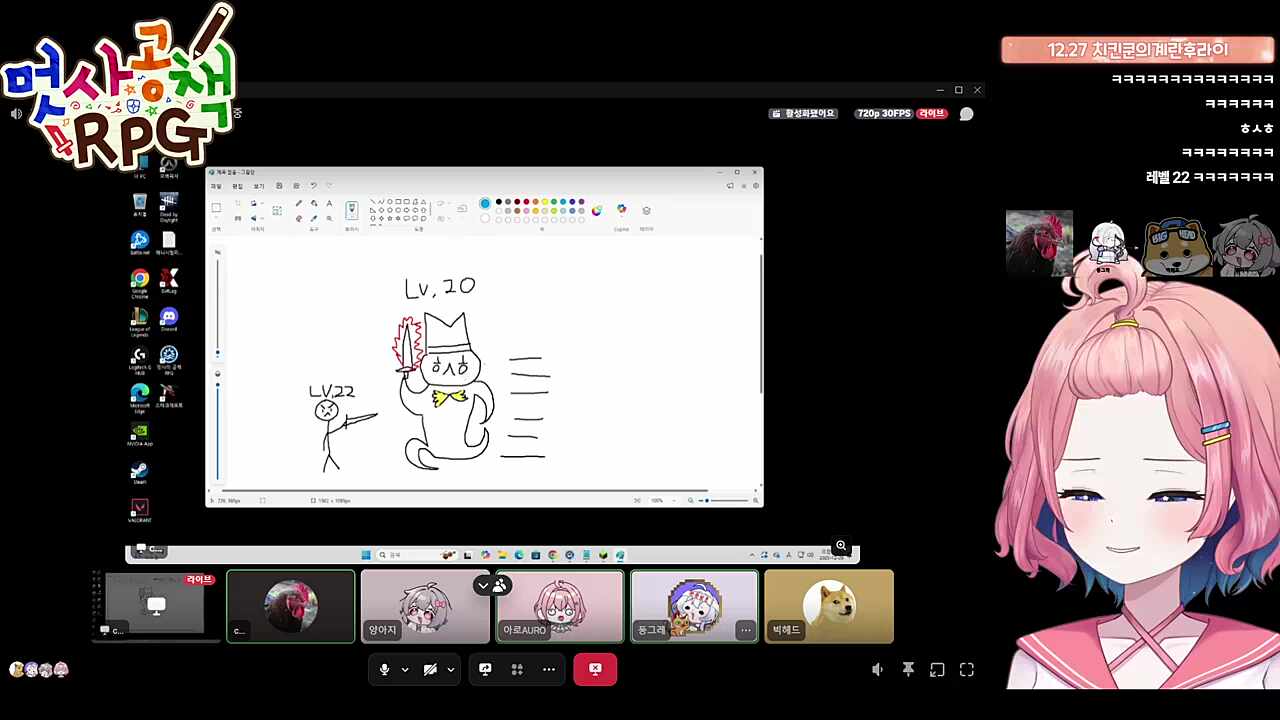Click the pin icon
The width and height of the screenshot is (1280, 720).
(908, 669)
